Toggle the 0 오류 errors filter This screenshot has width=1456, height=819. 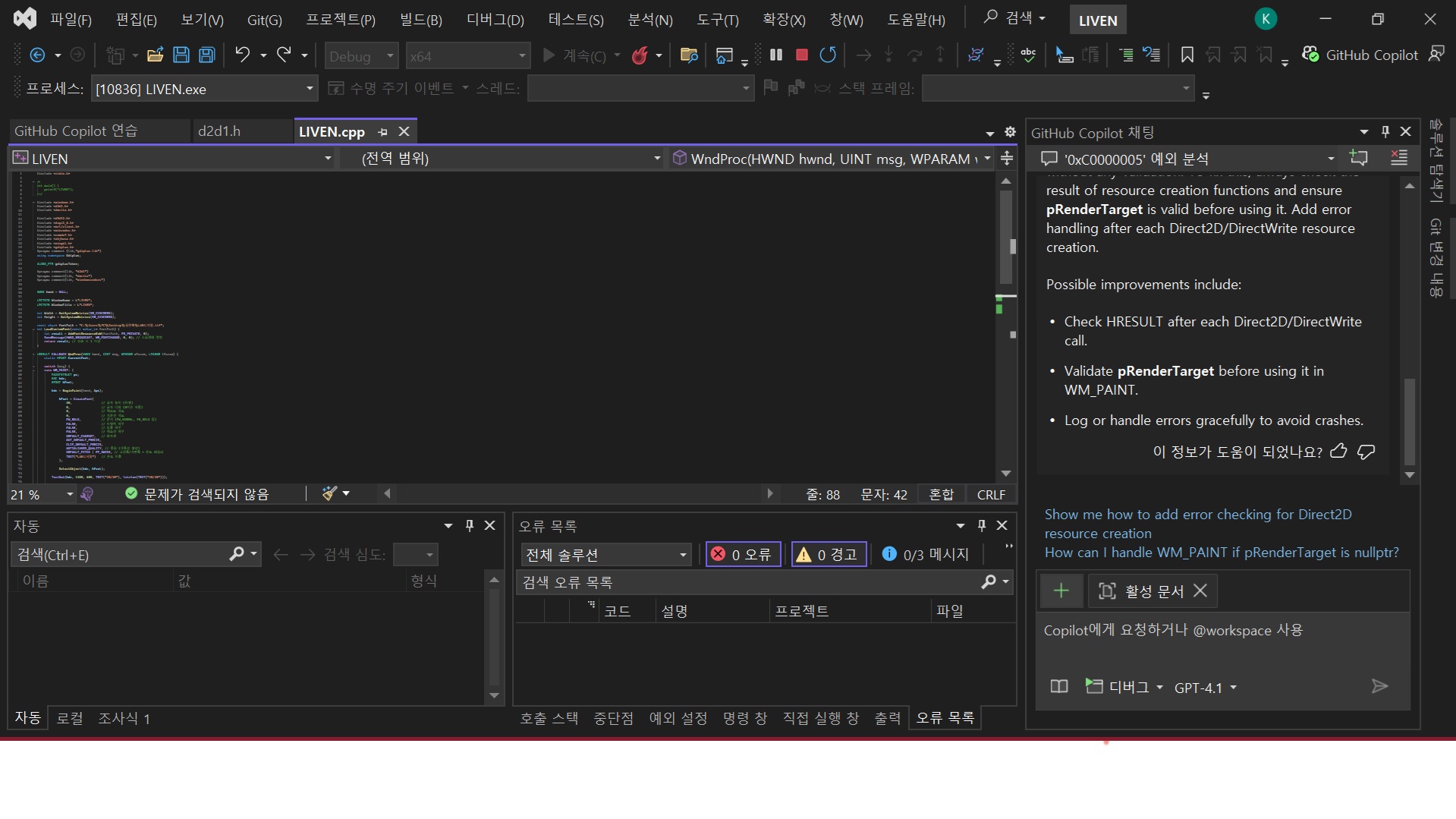coord(742,555)
